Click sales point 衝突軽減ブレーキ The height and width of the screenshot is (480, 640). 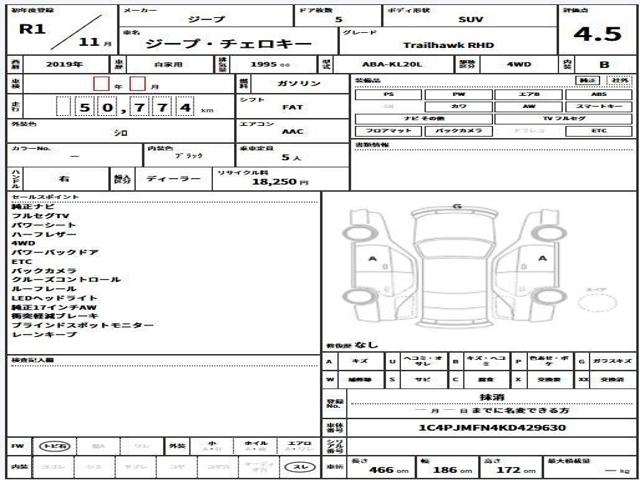point(55,316)
